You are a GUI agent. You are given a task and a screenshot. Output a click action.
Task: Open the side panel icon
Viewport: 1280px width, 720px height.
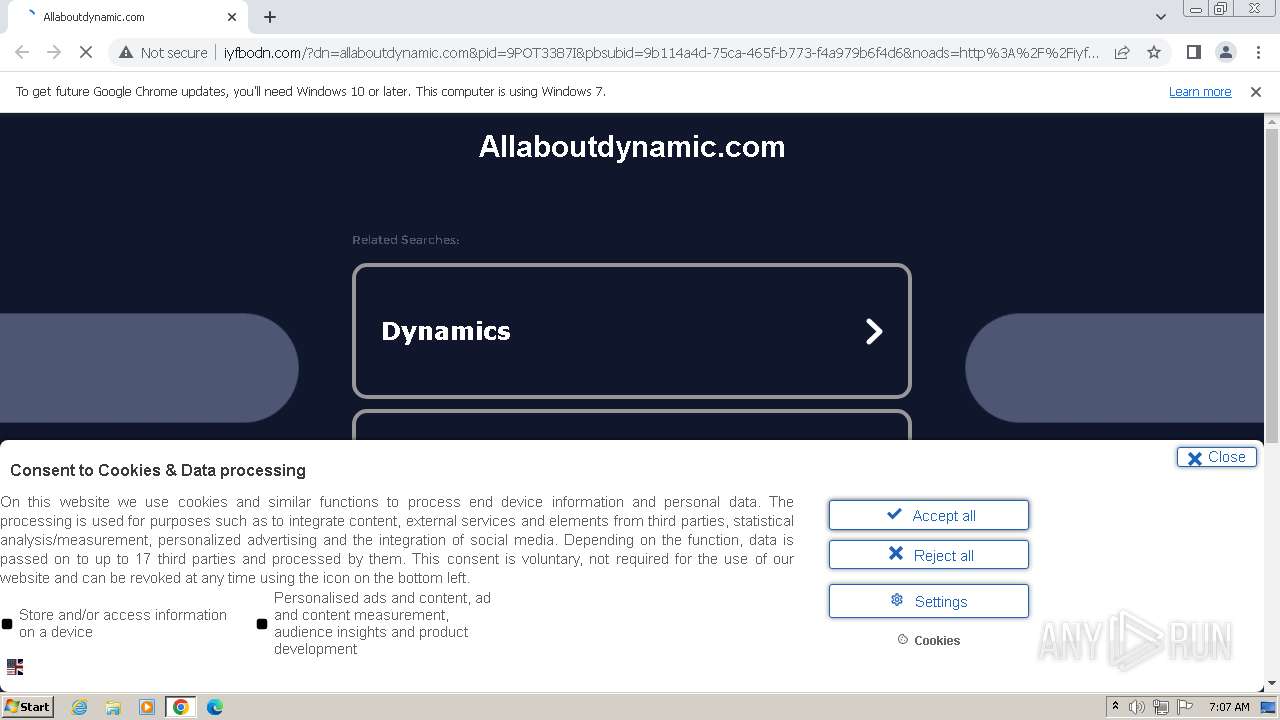coord(1193,52)
